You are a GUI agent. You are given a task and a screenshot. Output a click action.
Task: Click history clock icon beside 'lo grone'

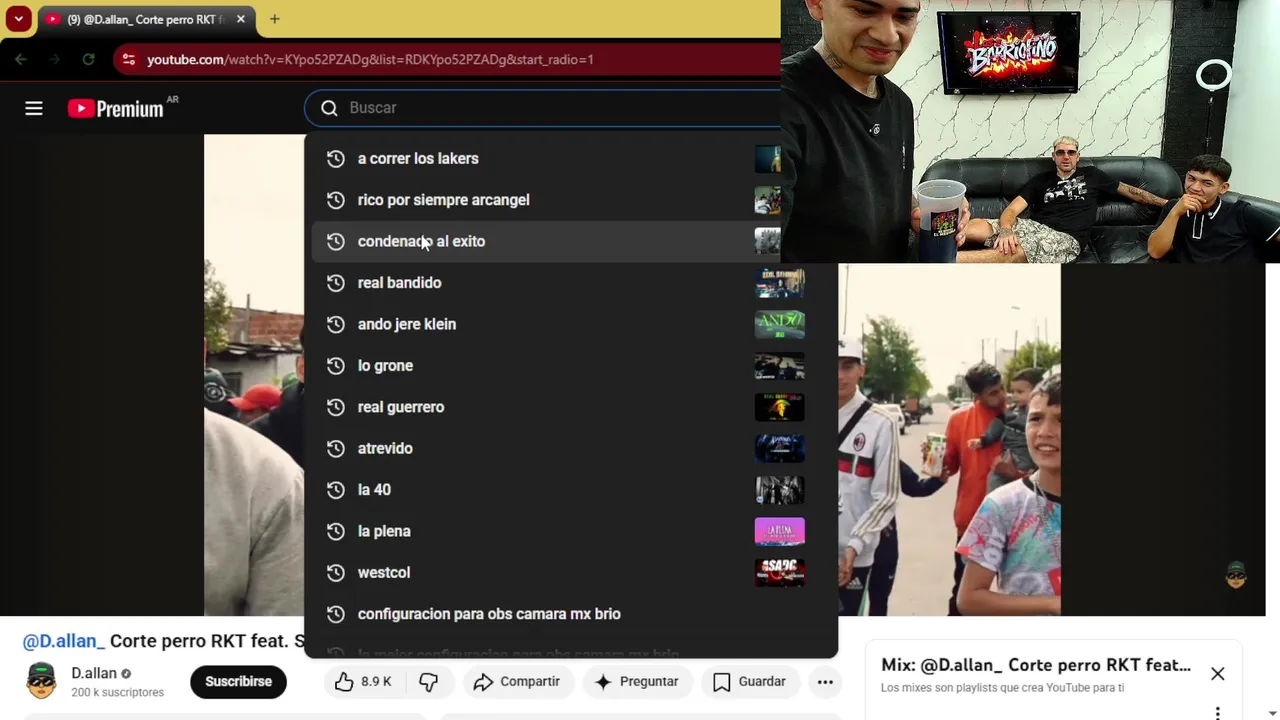[336, 366]
